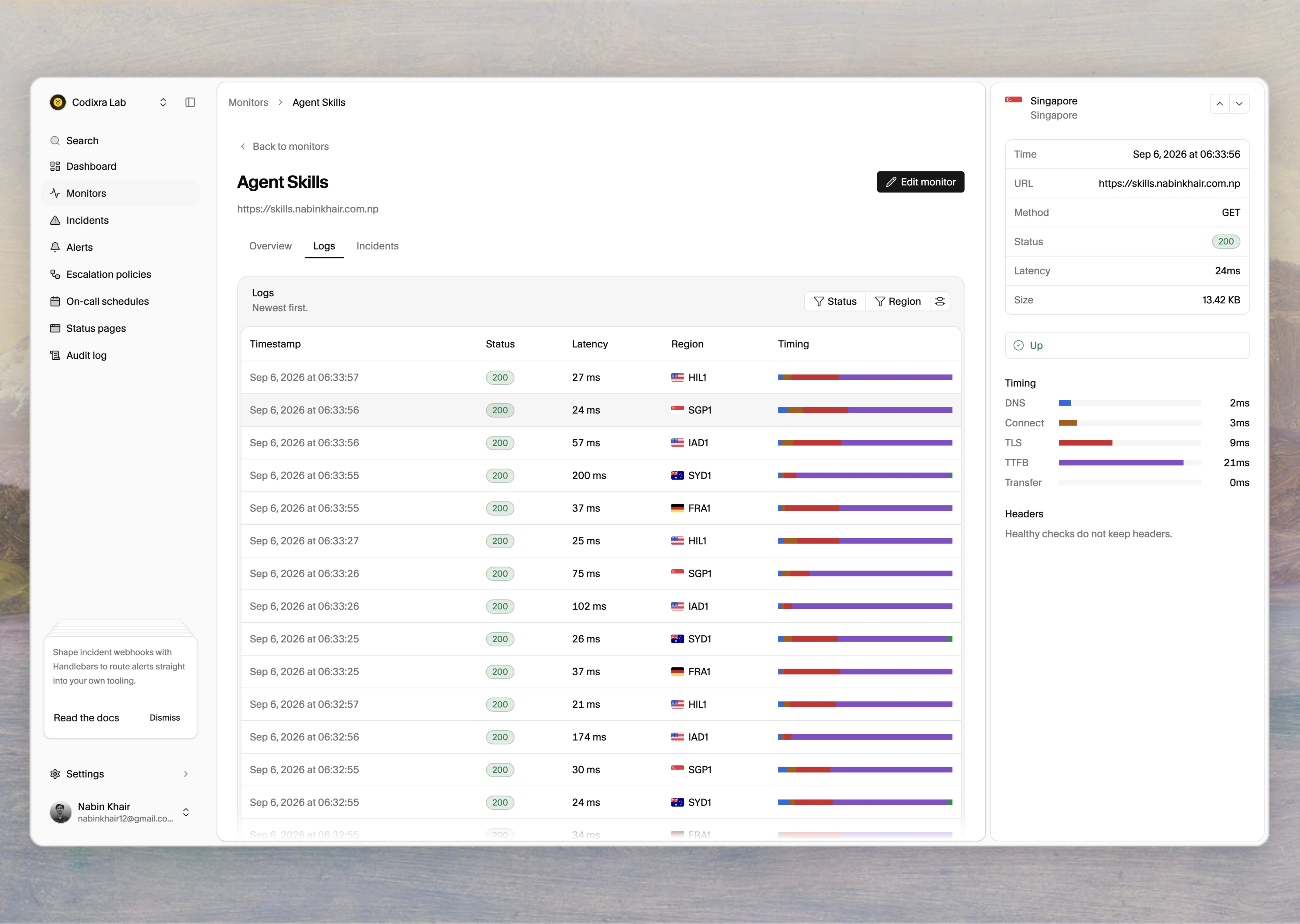
Task: Go to previous log with up chevron
Action: click(1220, 104)
